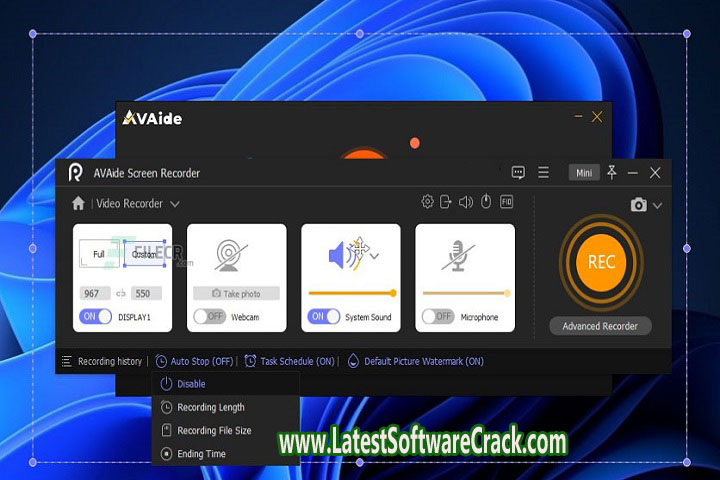Click the screenshot camera icon
The height and width of the screenshot is (480, 720).
[638, 205]
